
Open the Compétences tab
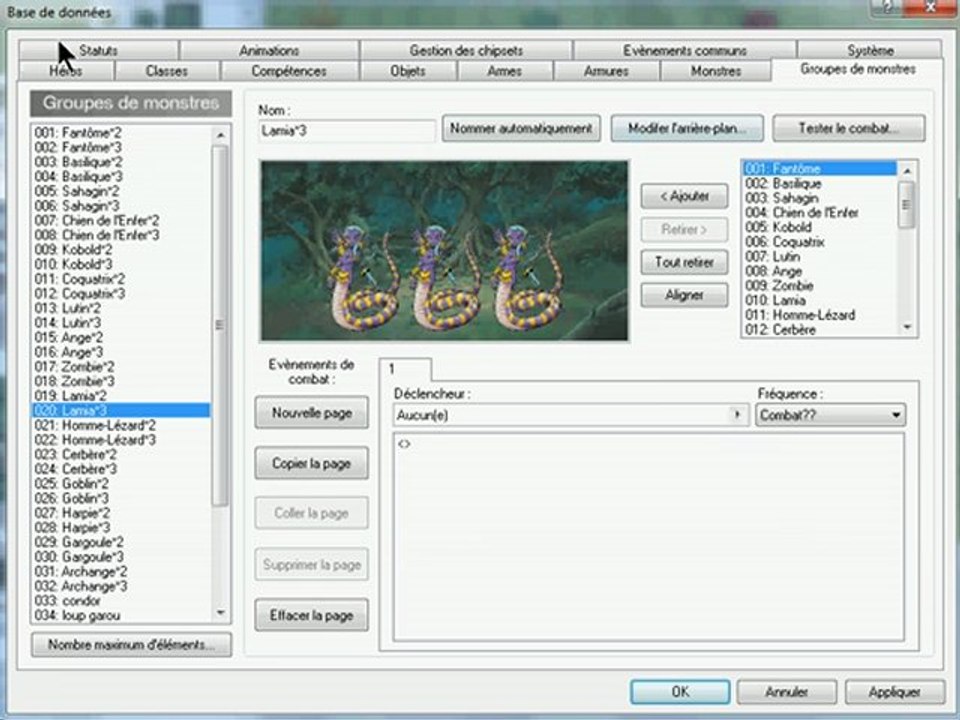289,71
